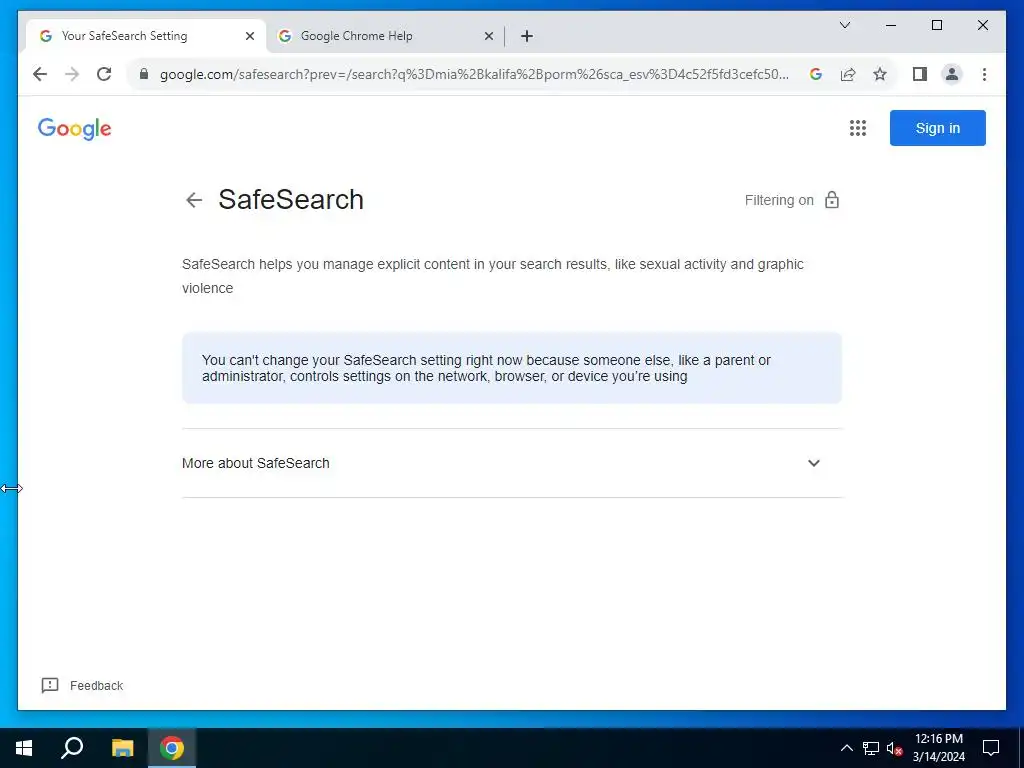Open the Google apps grid
The image size is (1024, 768).
tap(857, 128)
